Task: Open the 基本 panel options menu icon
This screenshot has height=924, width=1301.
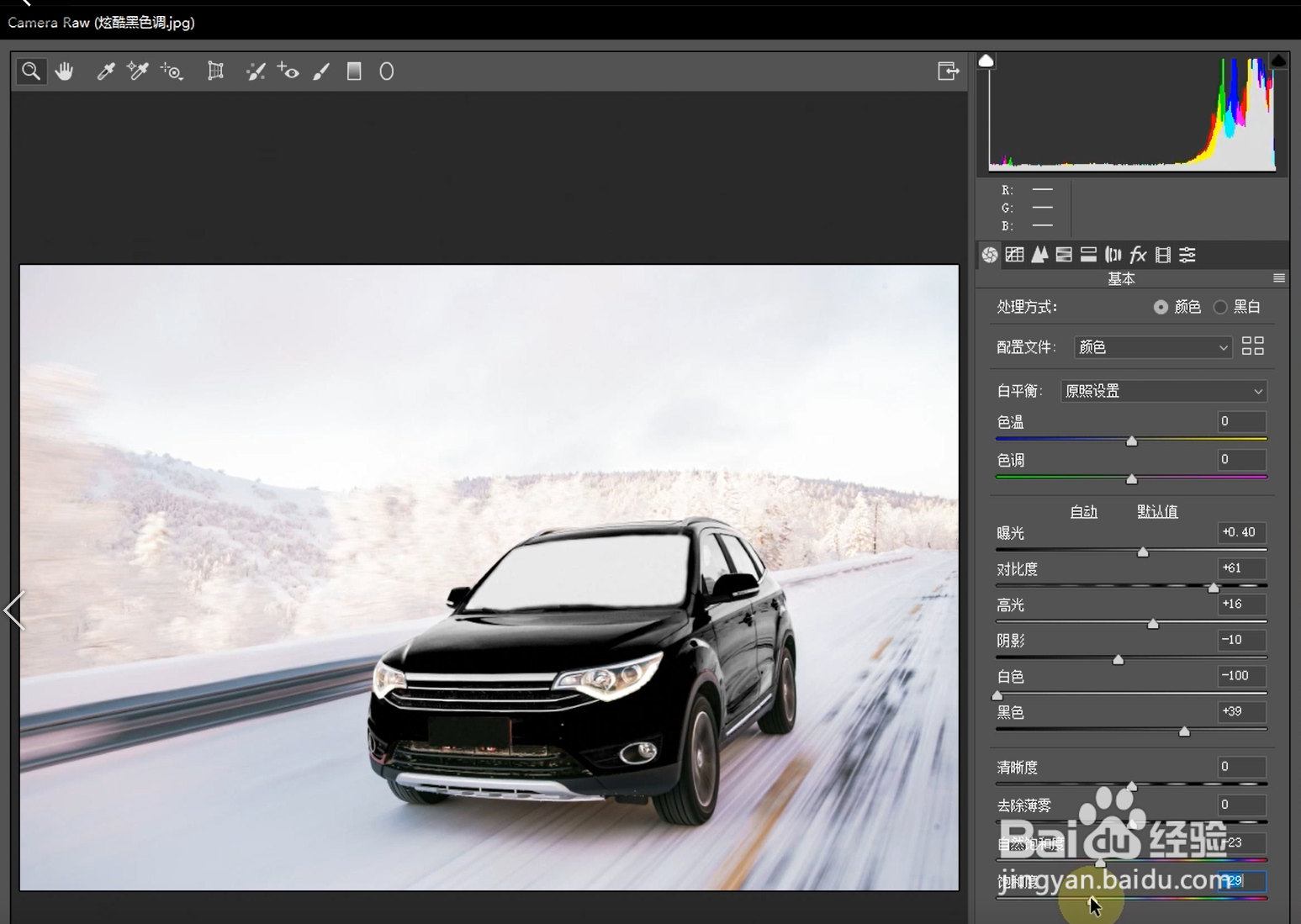Action: coord(1279,278)
